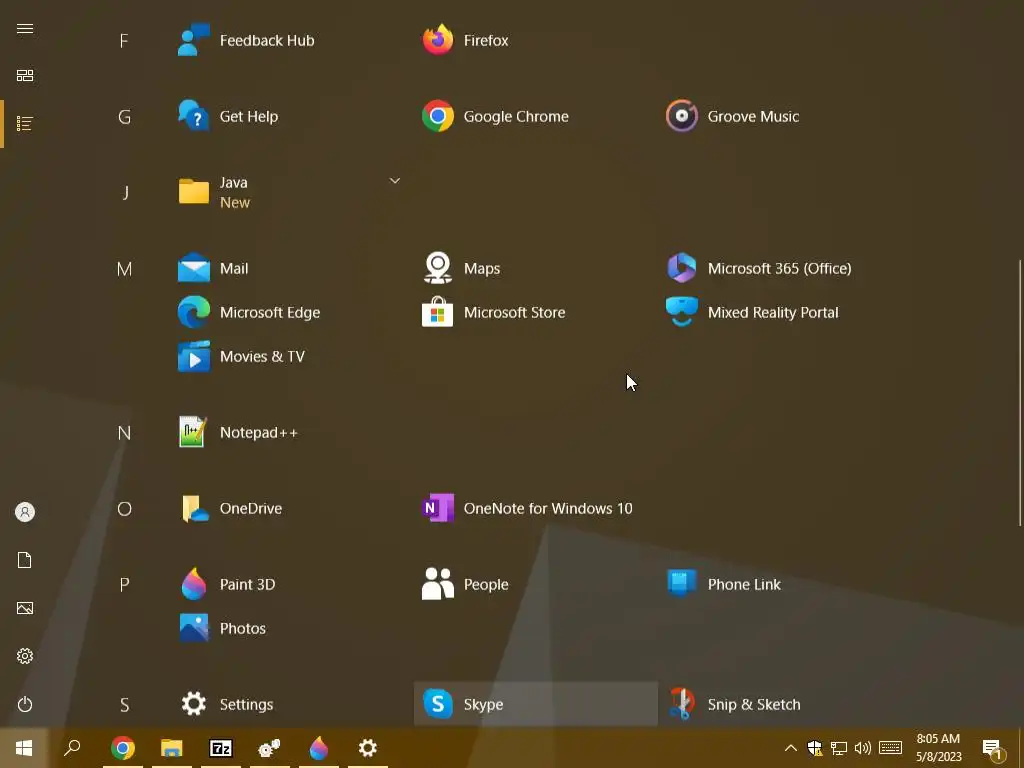Switch to All apps list view

[x=25, y=123]
